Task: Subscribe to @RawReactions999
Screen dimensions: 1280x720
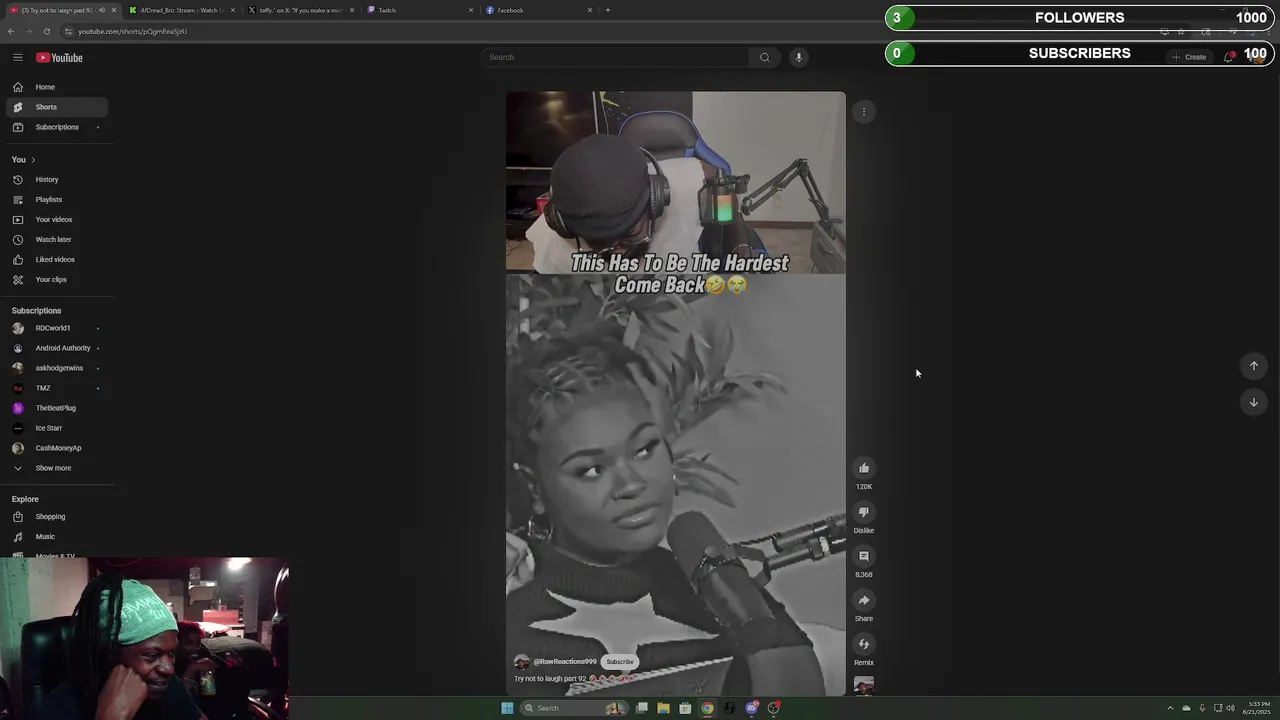Action: (x=620, y=662)
